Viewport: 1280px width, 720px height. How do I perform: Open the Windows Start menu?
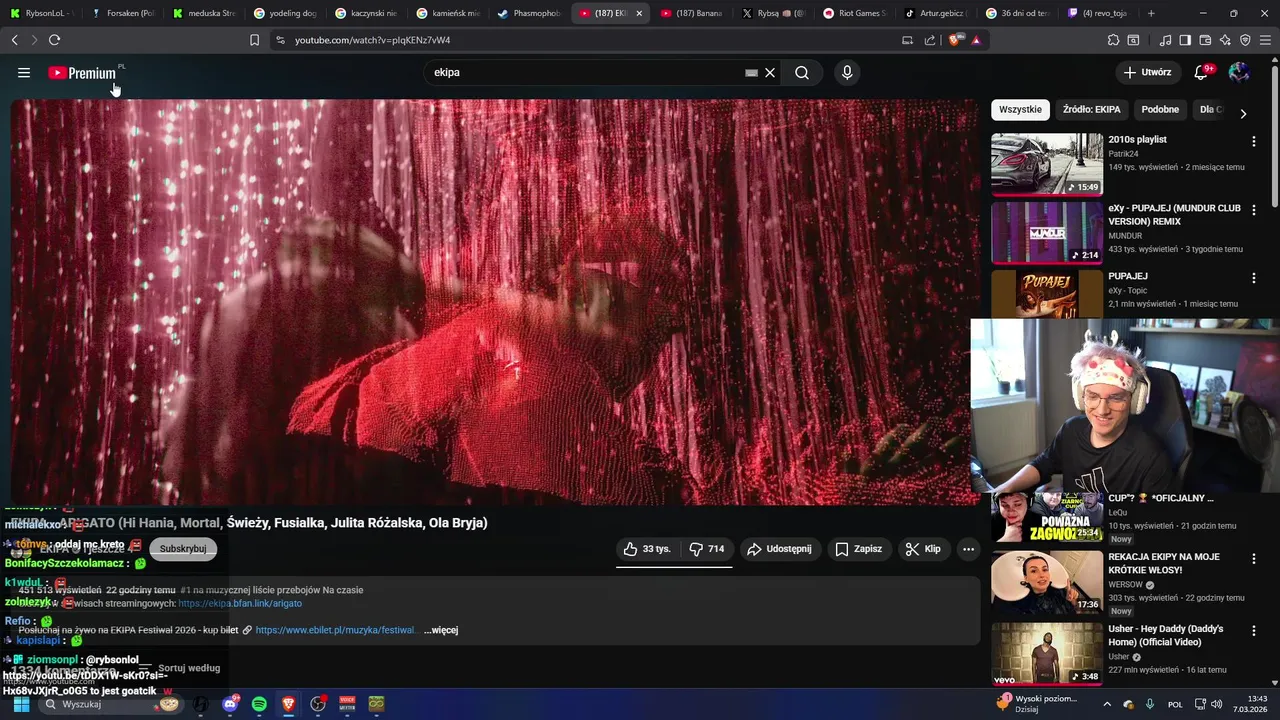(x=20, y=704)
